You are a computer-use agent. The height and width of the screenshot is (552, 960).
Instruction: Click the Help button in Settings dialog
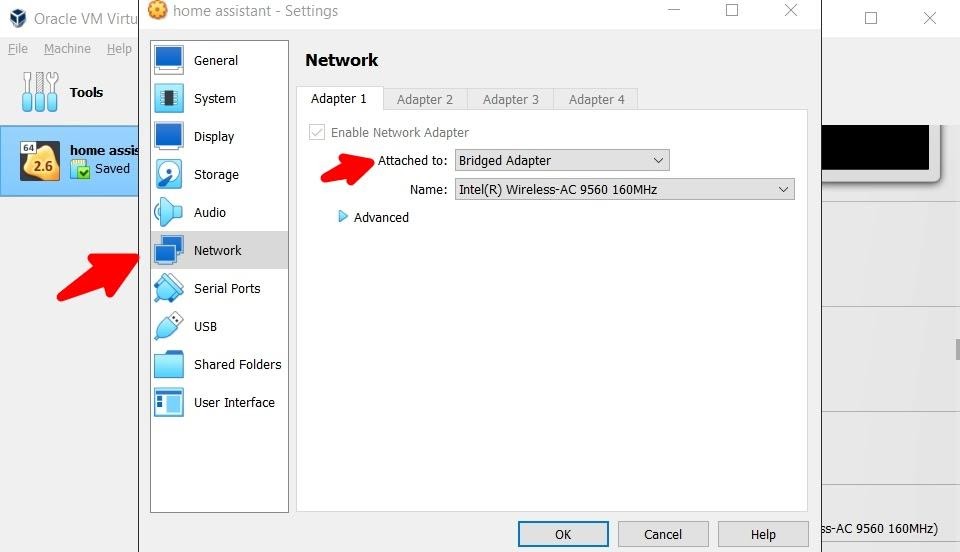click(763, 534)
